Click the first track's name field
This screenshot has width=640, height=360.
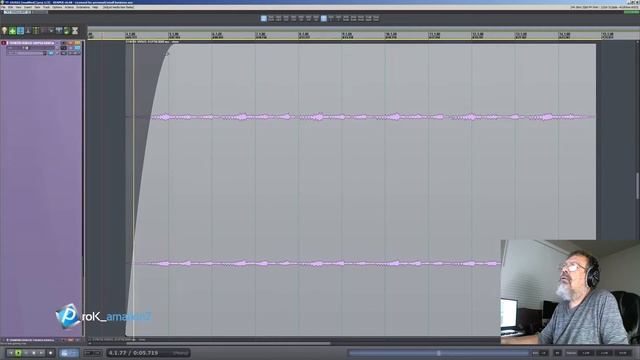tap(31, 43)
